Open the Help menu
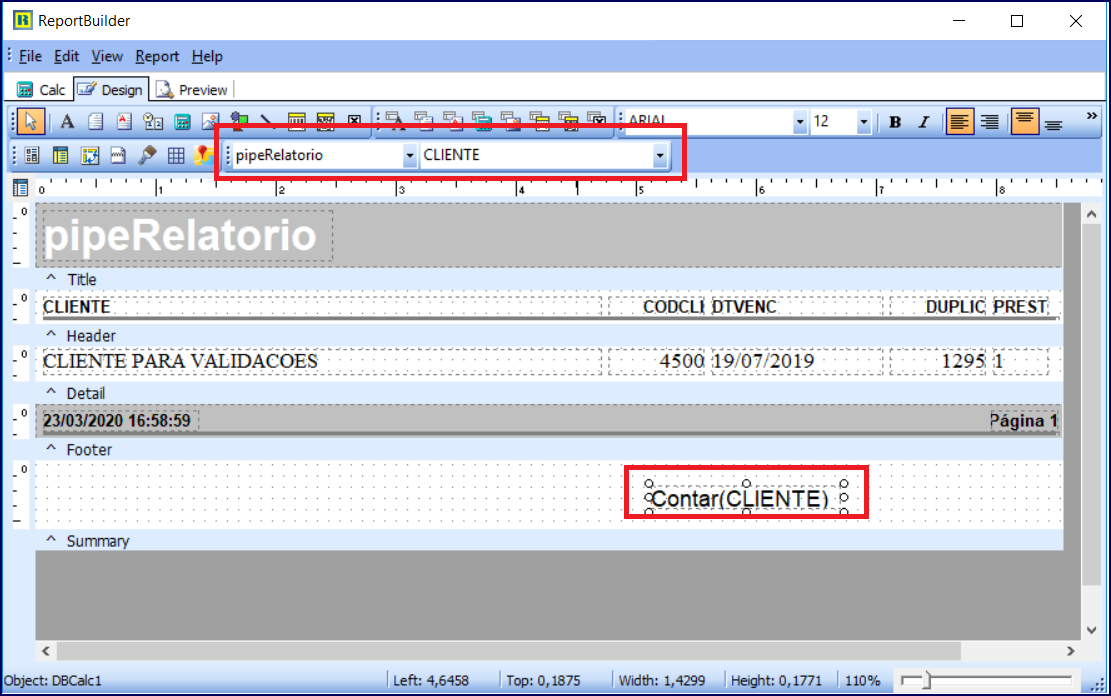 [207, 56]
